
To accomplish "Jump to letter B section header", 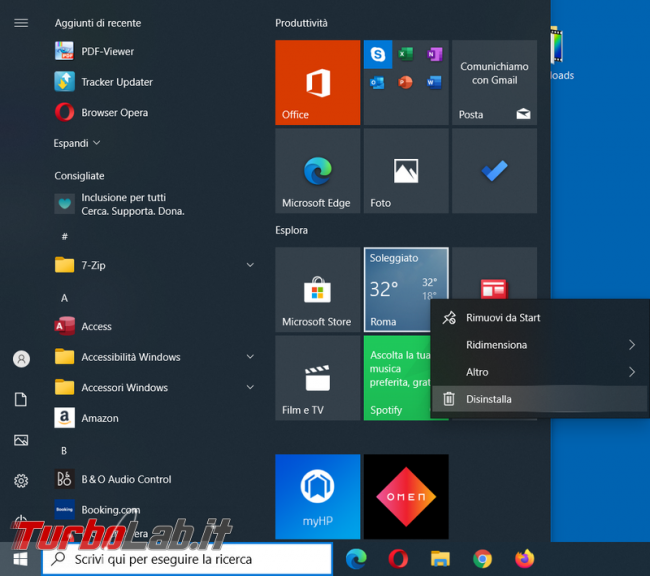I will tap(64, 451).
